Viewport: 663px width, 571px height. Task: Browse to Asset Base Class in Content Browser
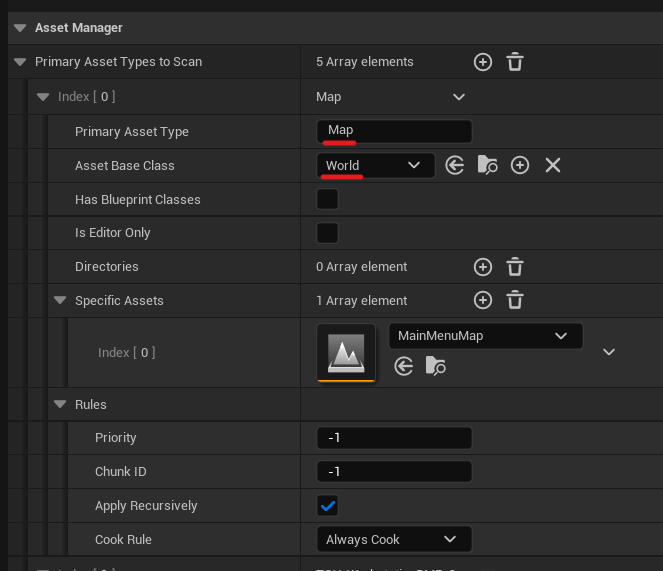487,165
